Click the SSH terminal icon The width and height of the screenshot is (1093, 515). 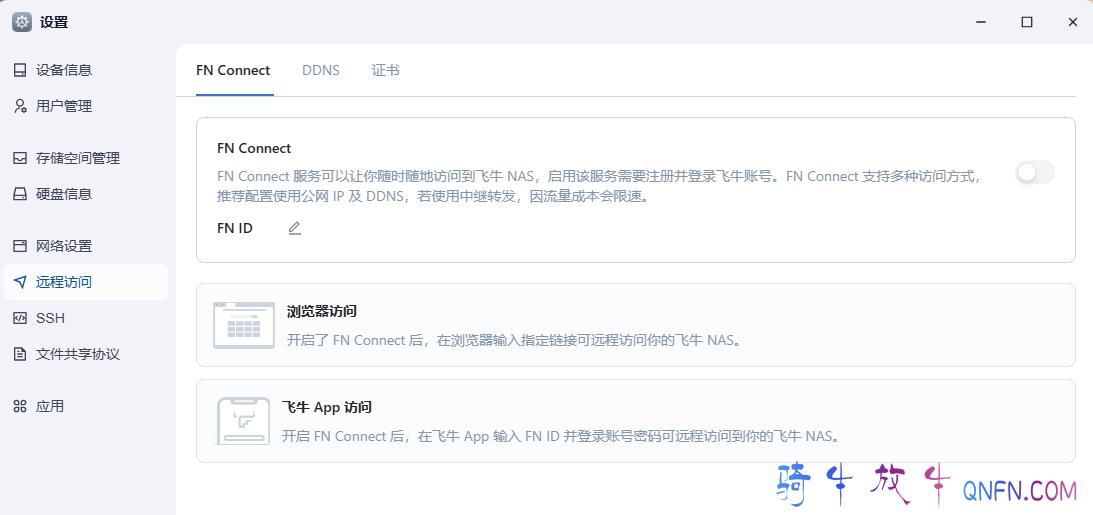point(20,318)
